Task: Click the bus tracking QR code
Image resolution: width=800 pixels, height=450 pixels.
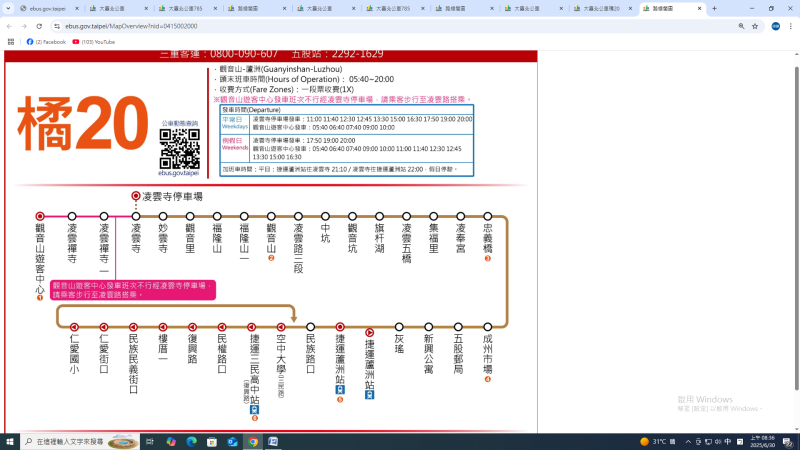Action: (180, 148)
